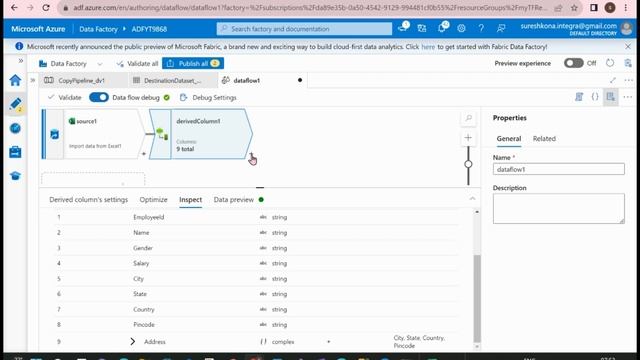
Task: Open browser three-dot menu
Action: click(626, 8)
